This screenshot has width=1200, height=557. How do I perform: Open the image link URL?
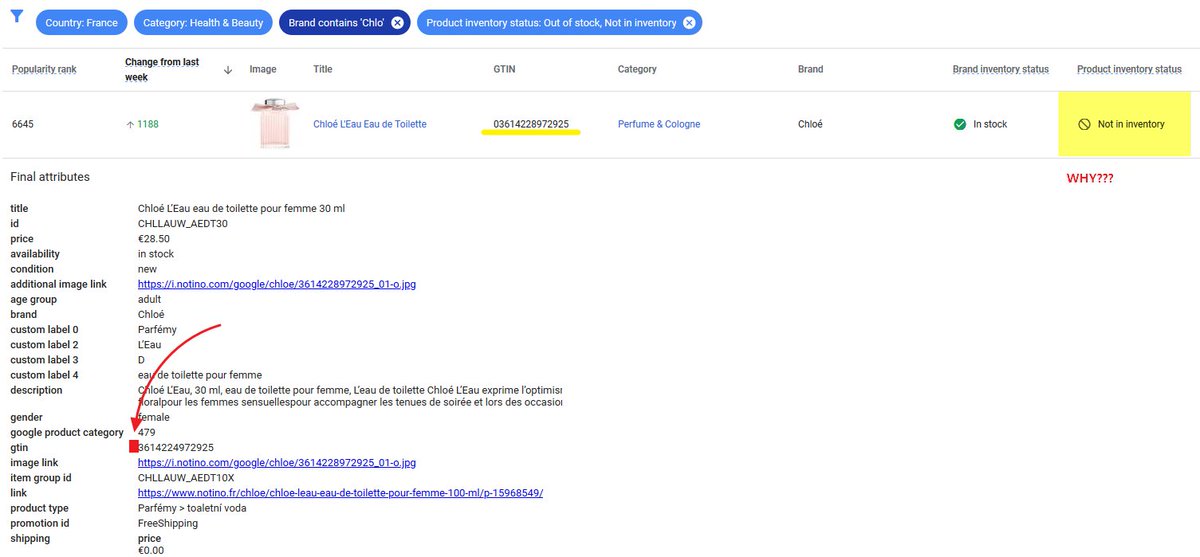277,462
